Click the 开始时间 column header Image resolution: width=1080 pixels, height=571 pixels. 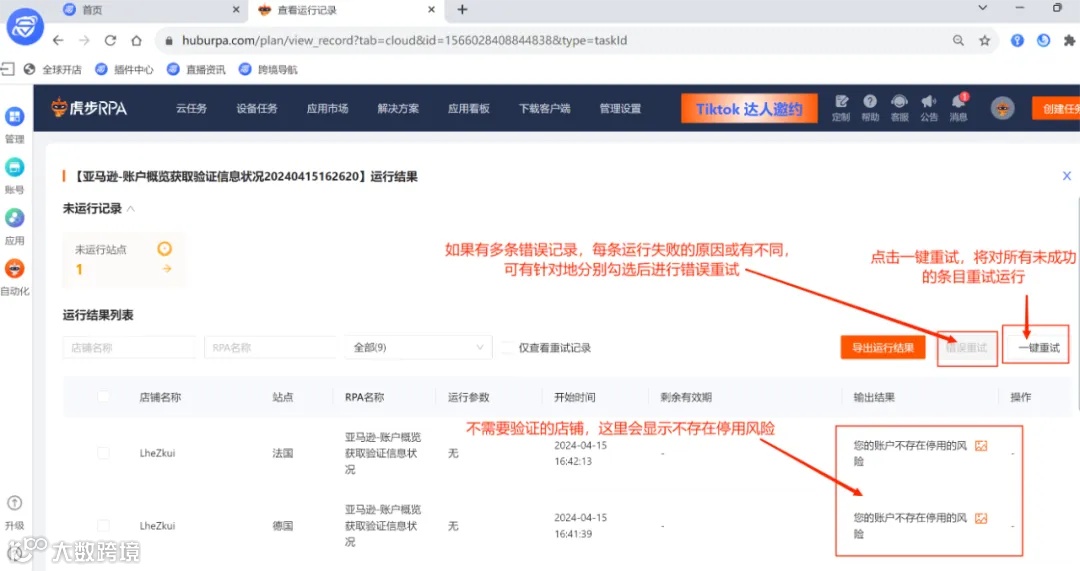pos(574,397)
